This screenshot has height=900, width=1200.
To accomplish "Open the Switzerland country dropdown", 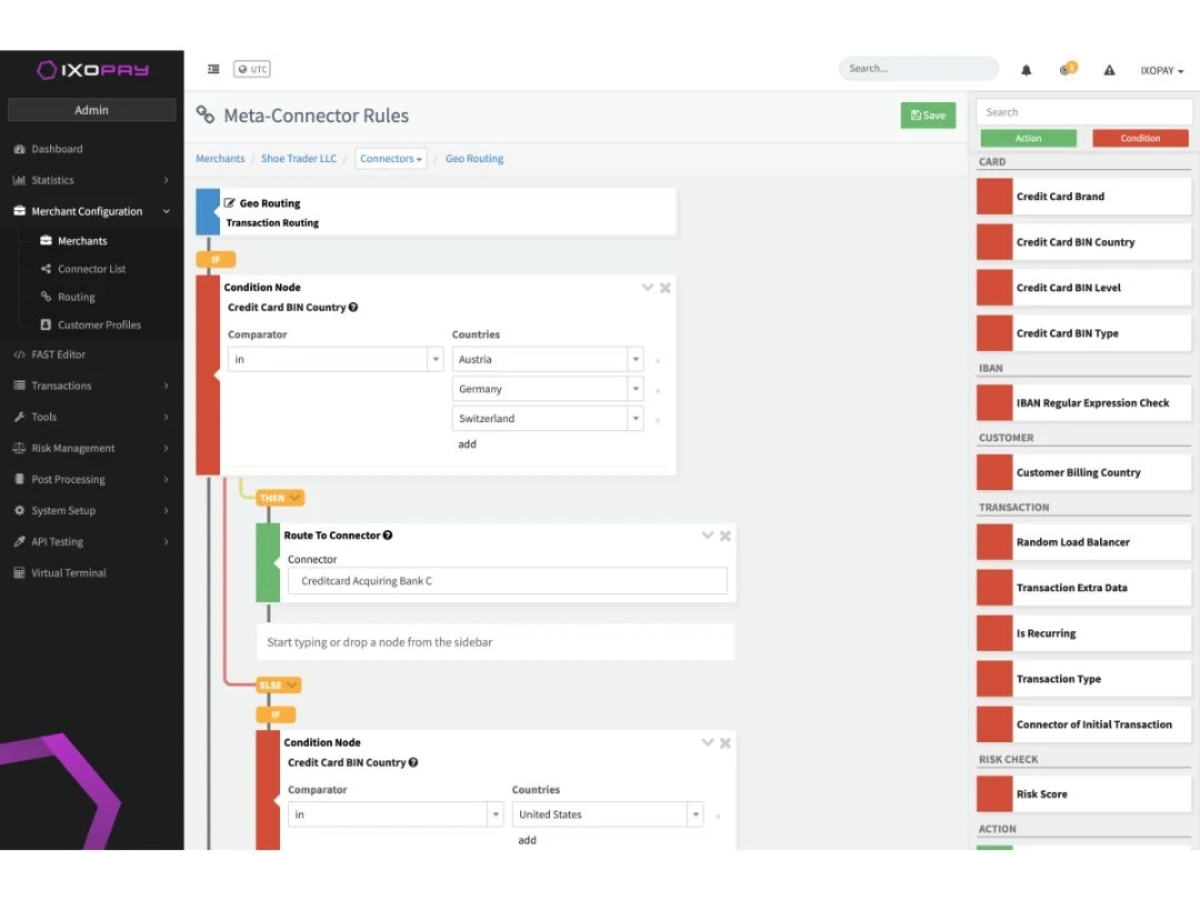I will pos(548,418).
